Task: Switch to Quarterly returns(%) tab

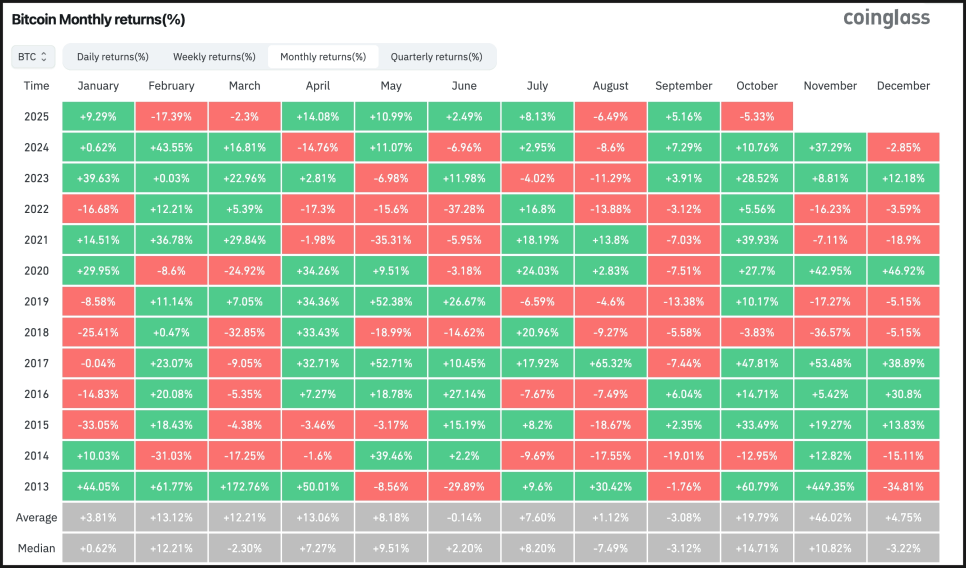Action: point(436,57)
